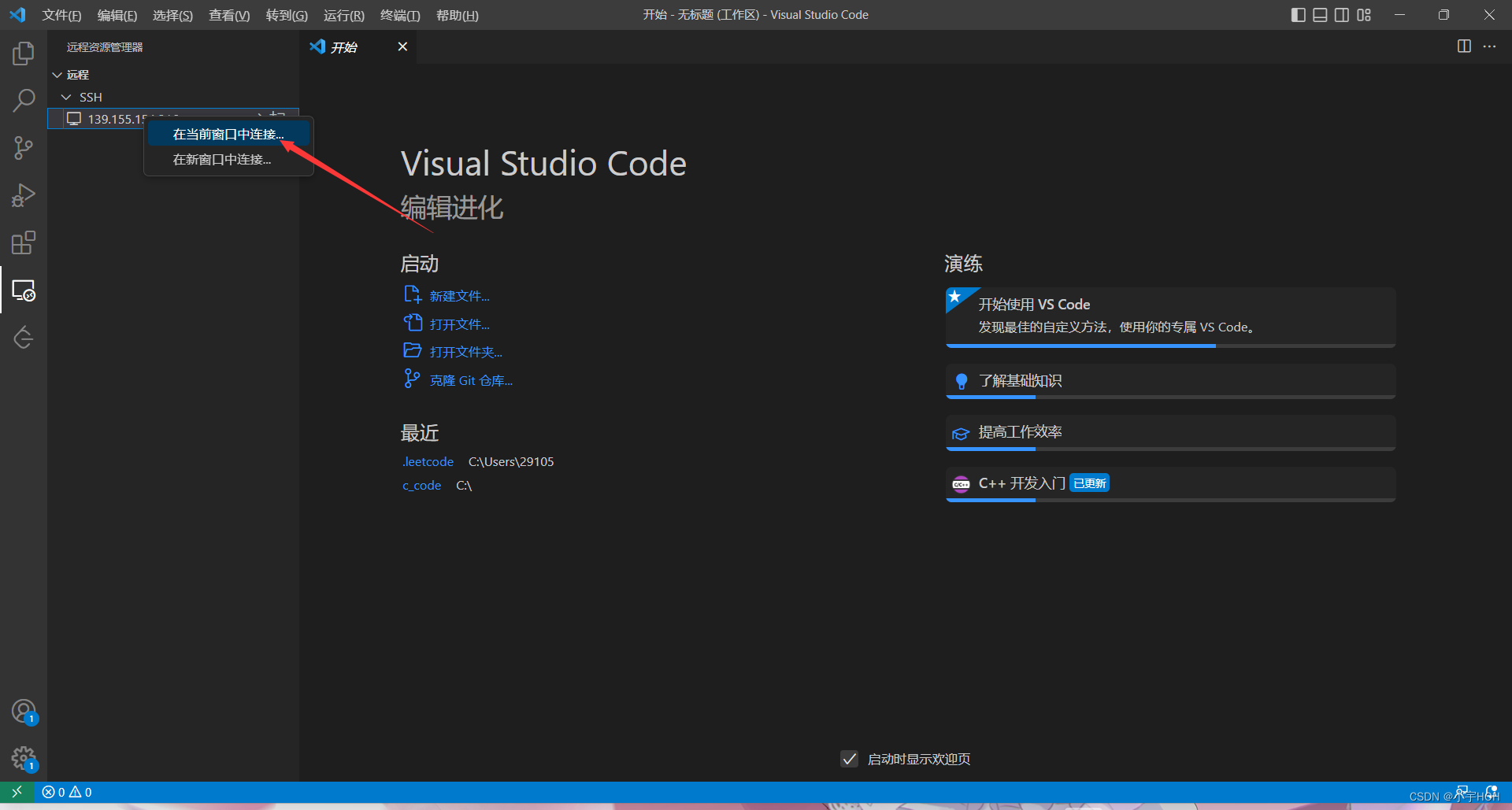Click the monitor icon of host 139.155

[x=74, y=119]
